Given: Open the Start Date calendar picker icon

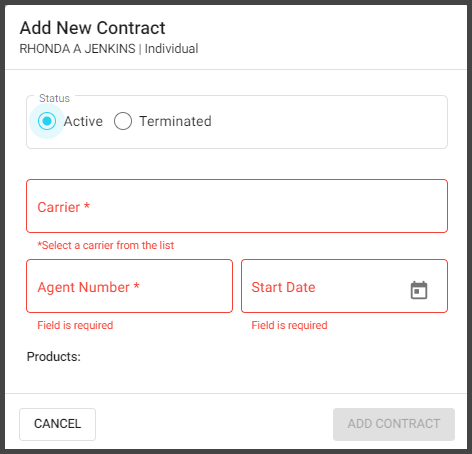Looking at the screenshot, I should [x=419, y=290].
